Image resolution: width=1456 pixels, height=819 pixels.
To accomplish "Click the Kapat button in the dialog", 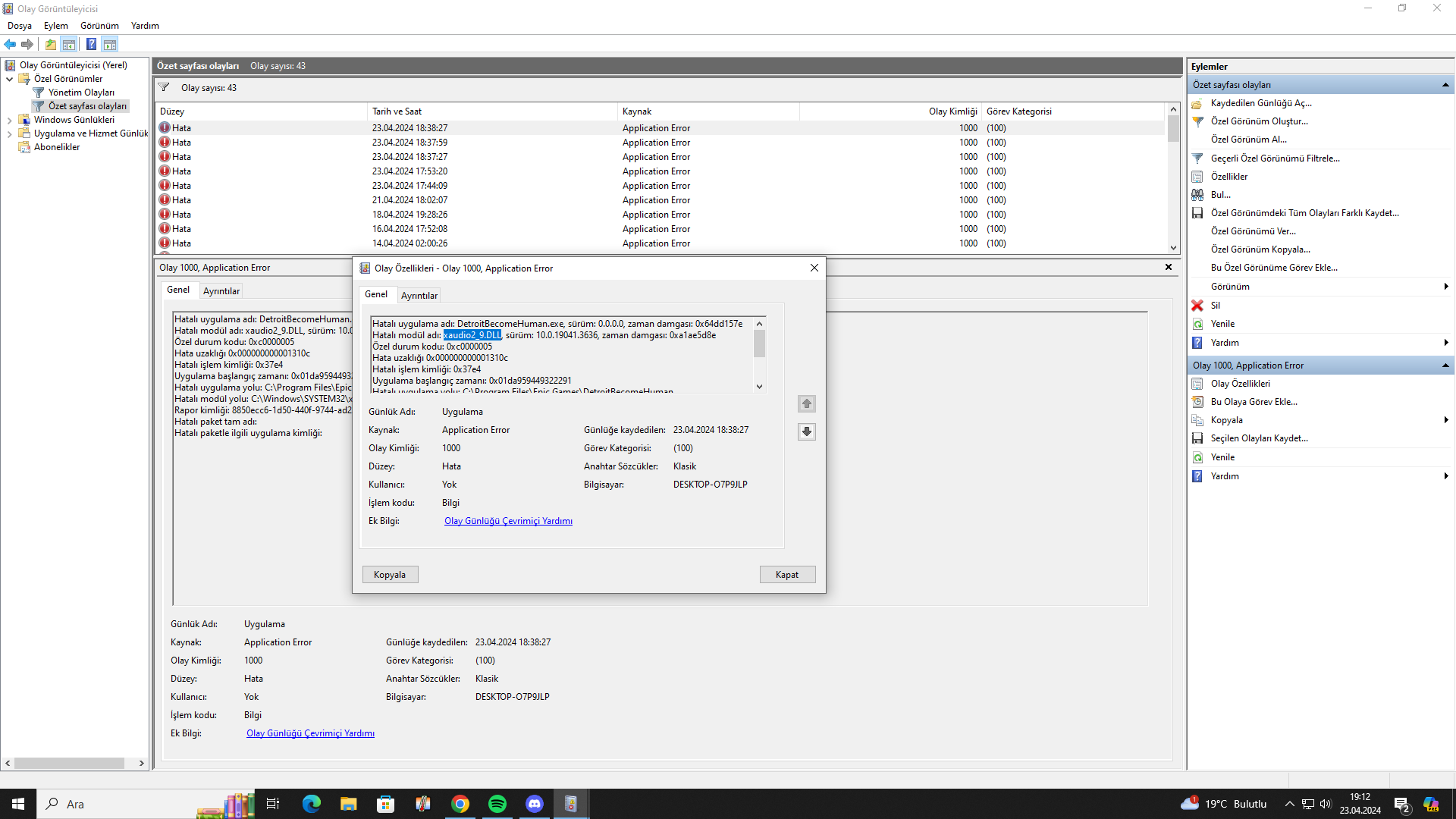I will pos(787,575).
